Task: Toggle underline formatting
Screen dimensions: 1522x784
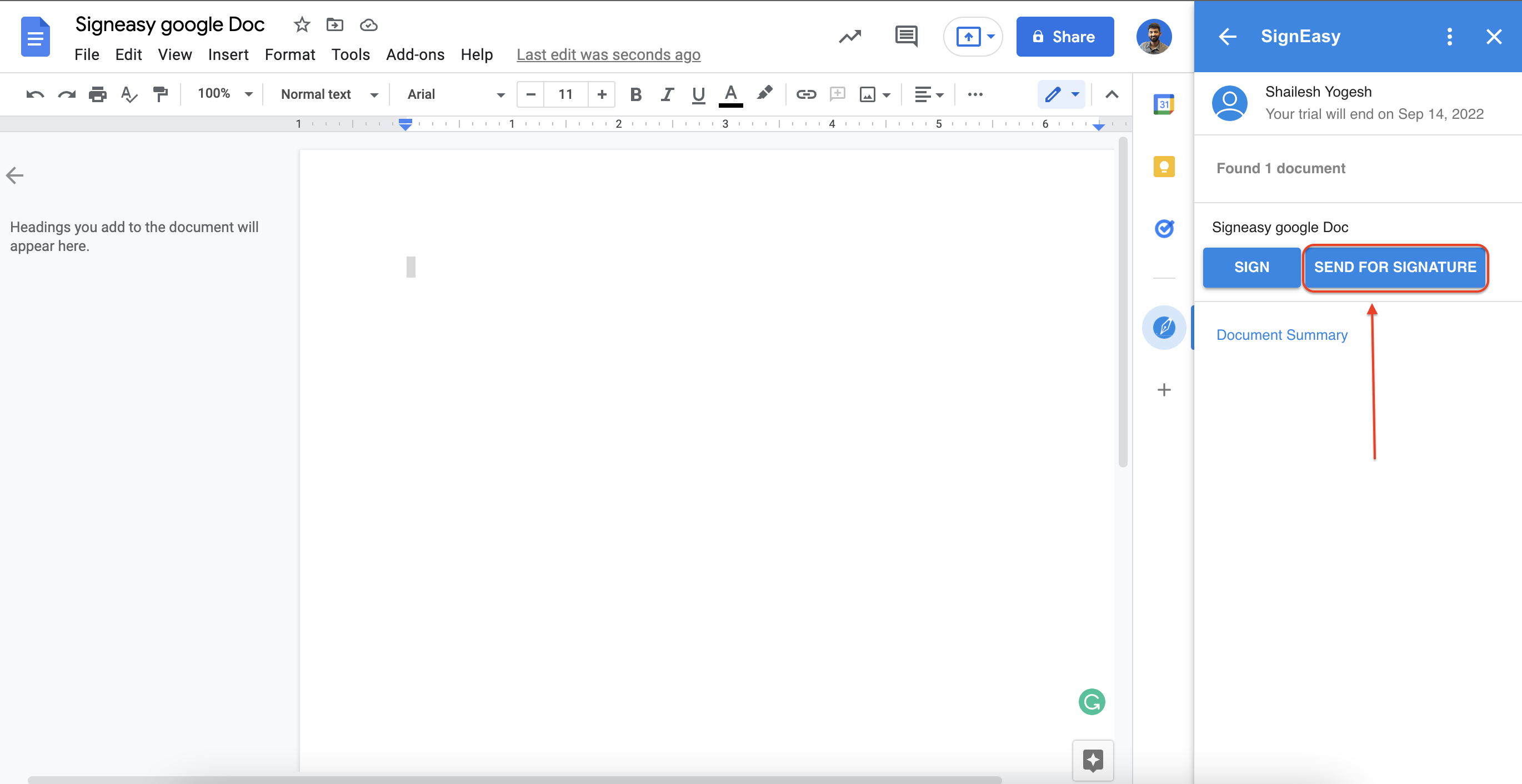Action: [x=698, y=94]
